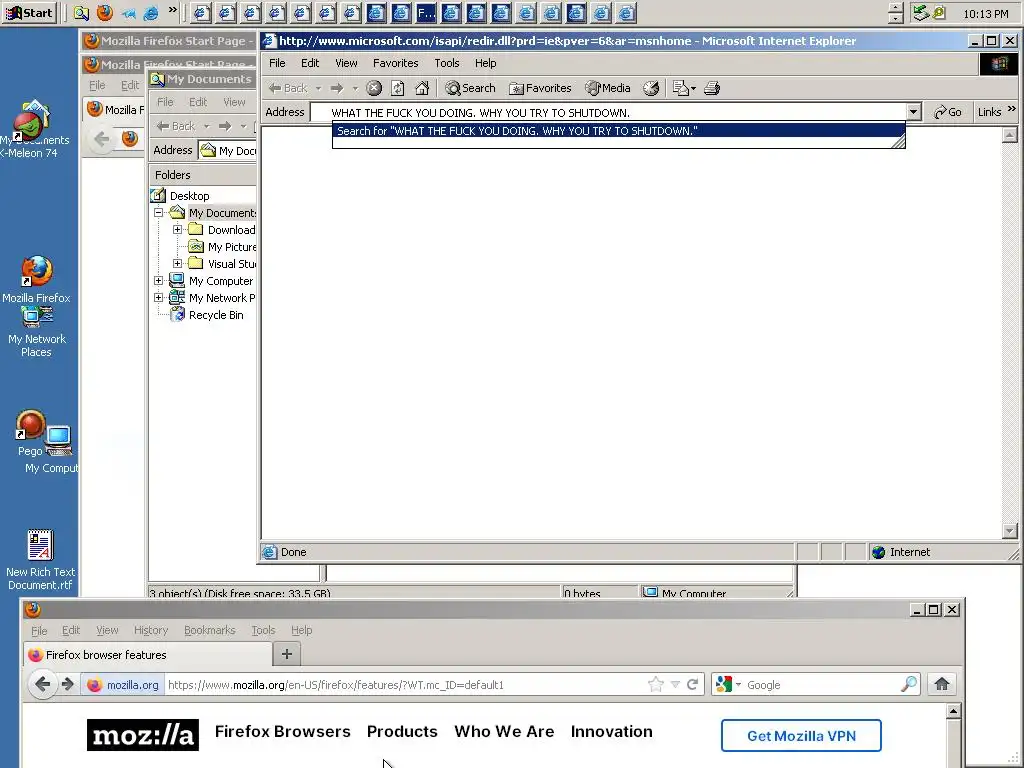Click the Print icon in Internet Explorer toolbar
Screen dimensions: 1024x768
click(x=712, y=88)
